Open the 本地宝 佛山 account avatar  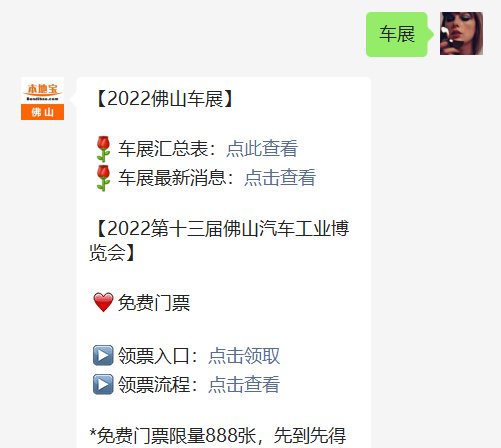(42, 99)
